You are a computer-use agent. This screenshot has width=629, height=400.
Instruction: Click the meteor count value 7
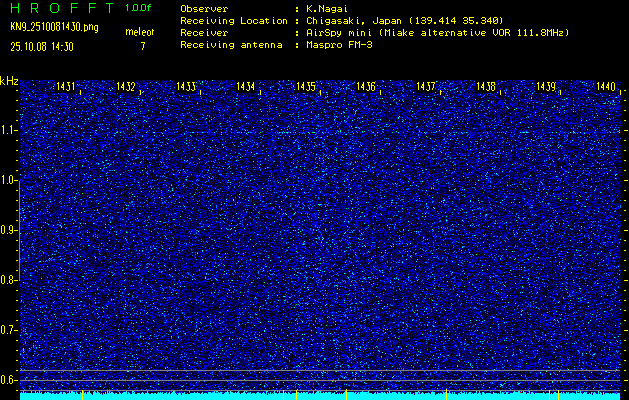click(142, 46)
